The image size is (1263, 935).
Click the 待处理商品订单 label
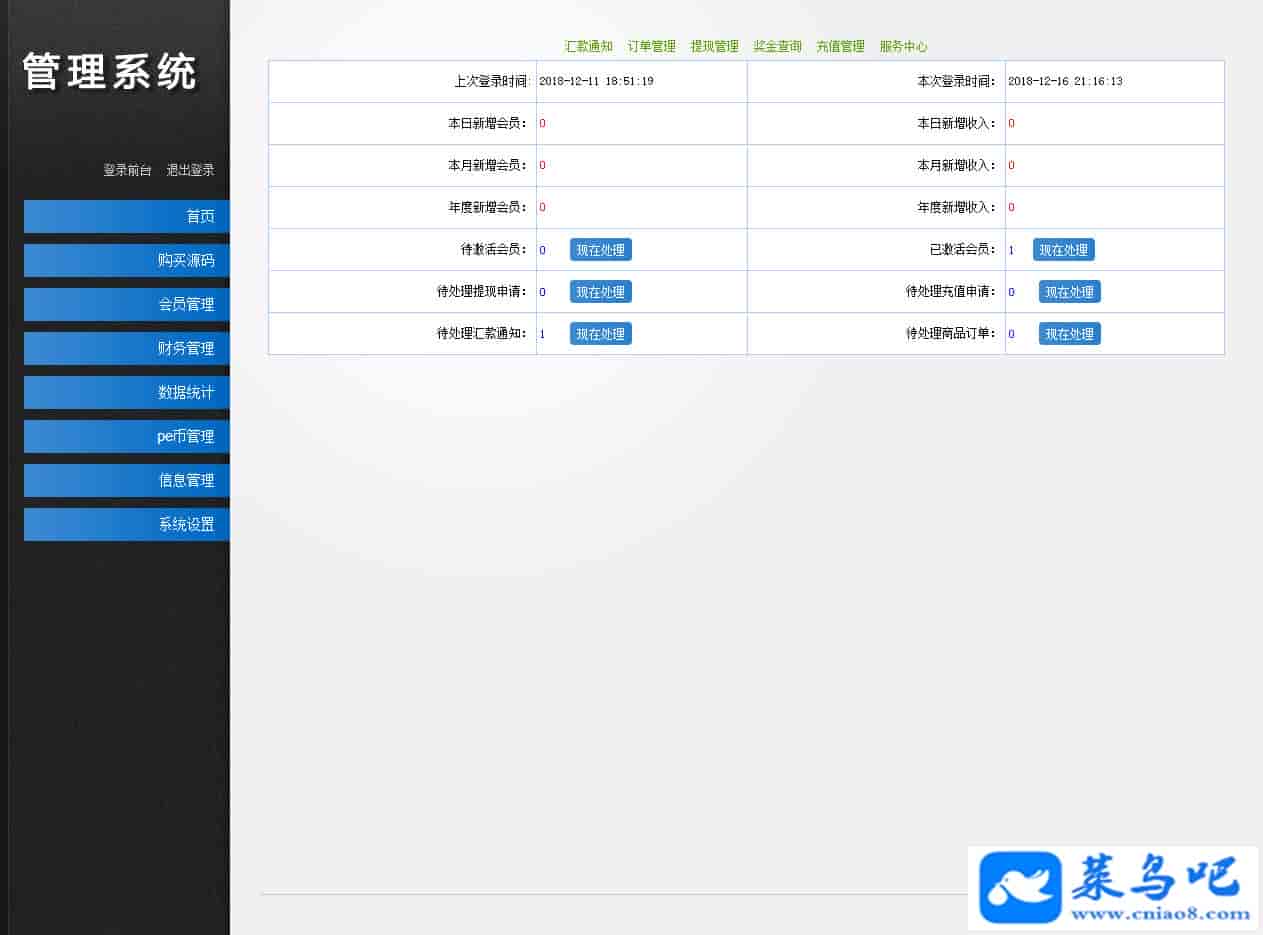(x=951, y=333)
